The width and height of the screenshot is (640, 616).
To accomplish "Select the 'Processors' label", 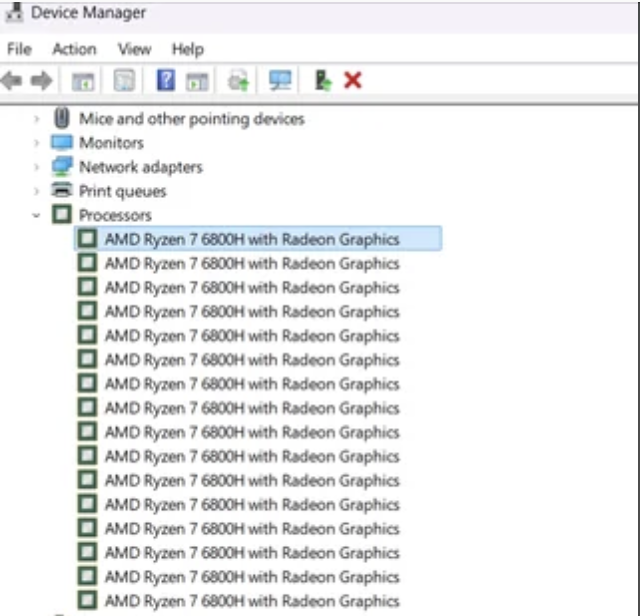I will click(x=115, y=216).
